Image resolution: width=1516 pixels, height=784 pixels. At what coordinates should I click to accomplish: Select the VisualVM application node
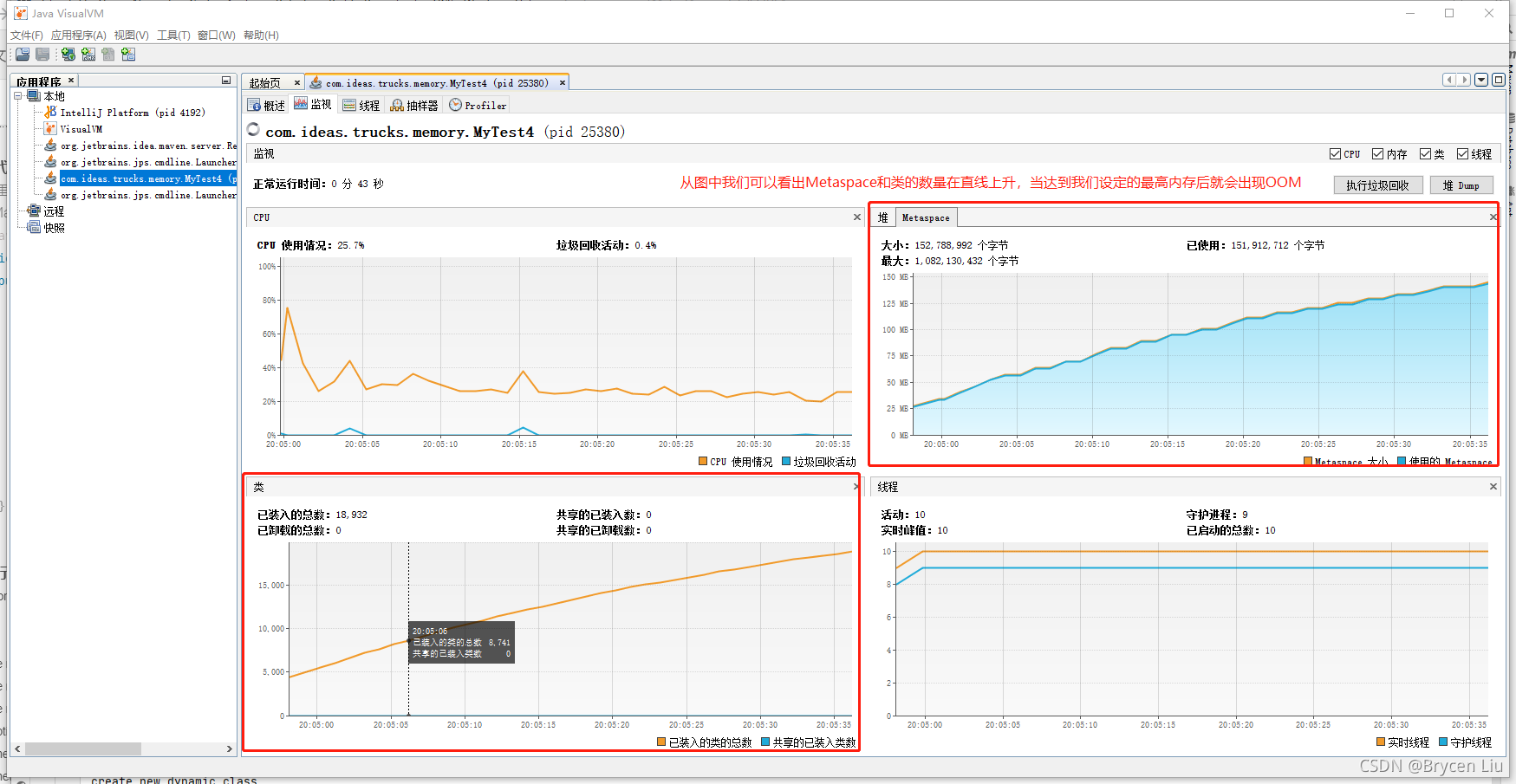(x=81, y=129)
